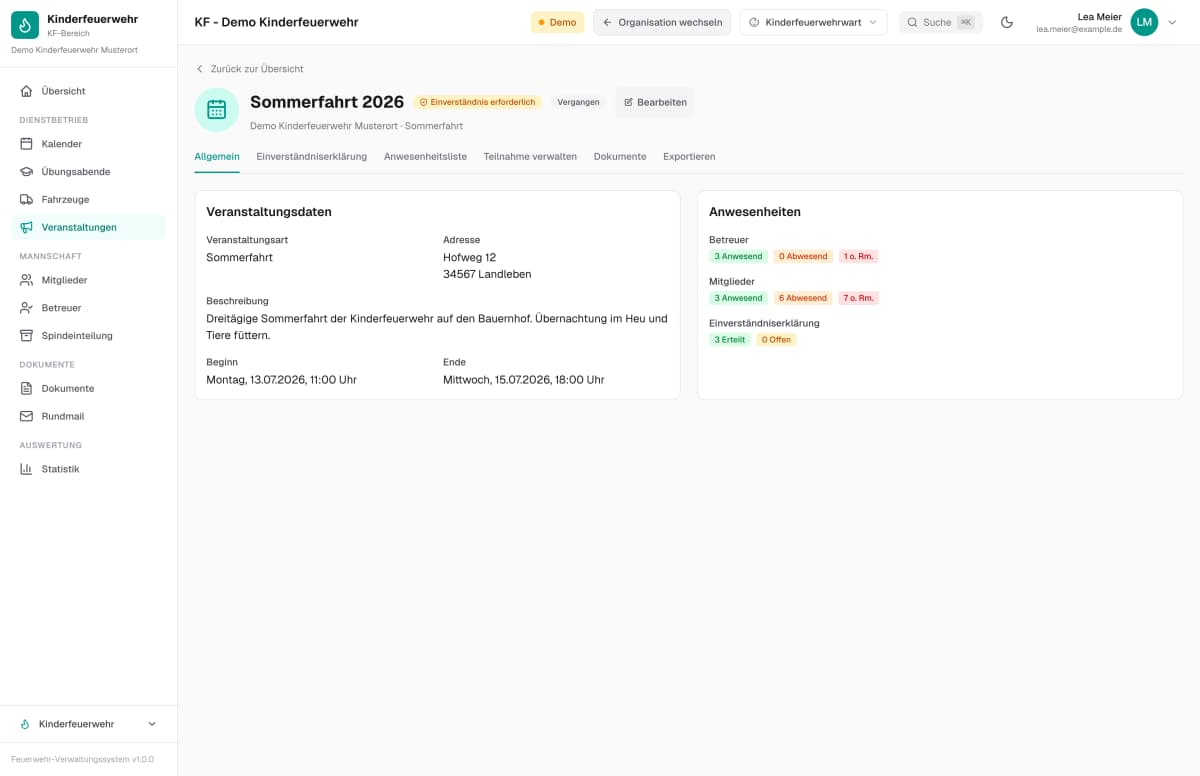Click the Vergangen status badge
This screenshot has height=776, width=1200.
[578, 102]
